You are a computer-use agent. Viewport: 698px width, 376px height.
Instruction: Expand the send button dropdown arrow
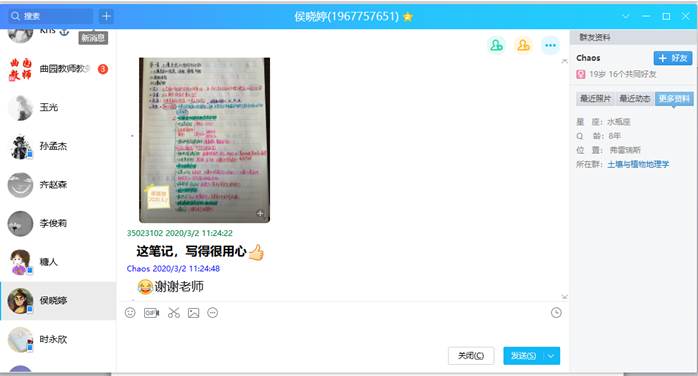click(x=551, y=356)
